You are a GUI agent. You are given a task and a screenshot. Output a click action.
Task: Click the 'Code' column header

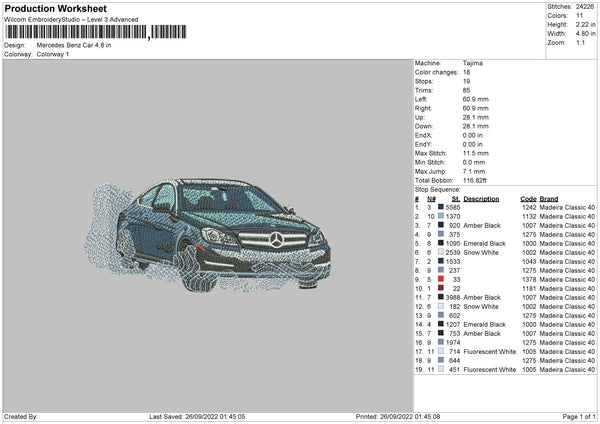(x=528, y=199)
